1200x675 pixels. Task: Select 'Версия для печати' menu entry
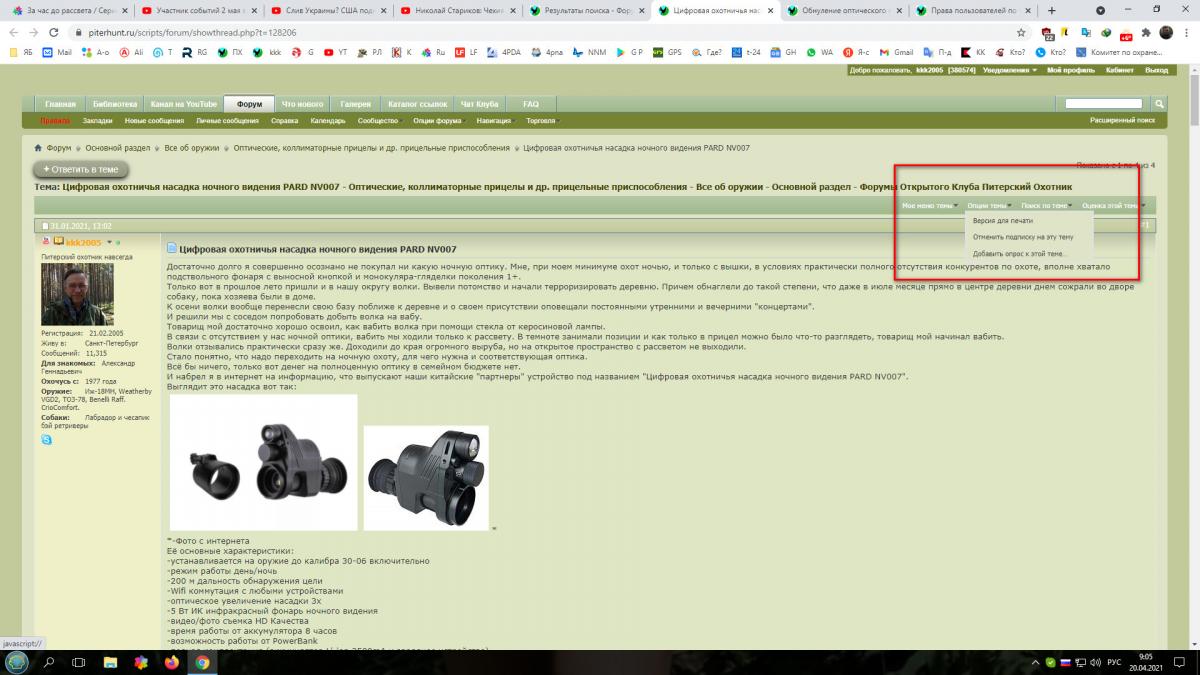[x=1003, y=220]
